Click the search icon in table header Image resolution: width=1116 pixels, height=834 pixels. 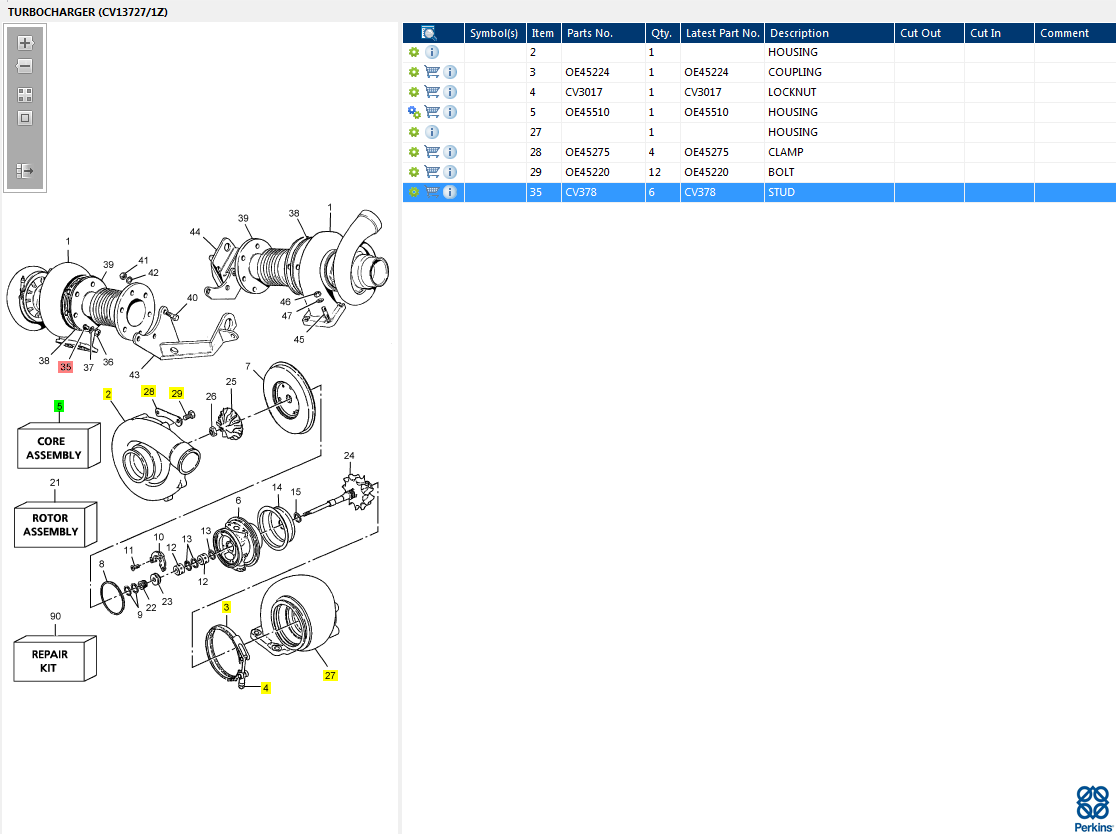point(428,33)
